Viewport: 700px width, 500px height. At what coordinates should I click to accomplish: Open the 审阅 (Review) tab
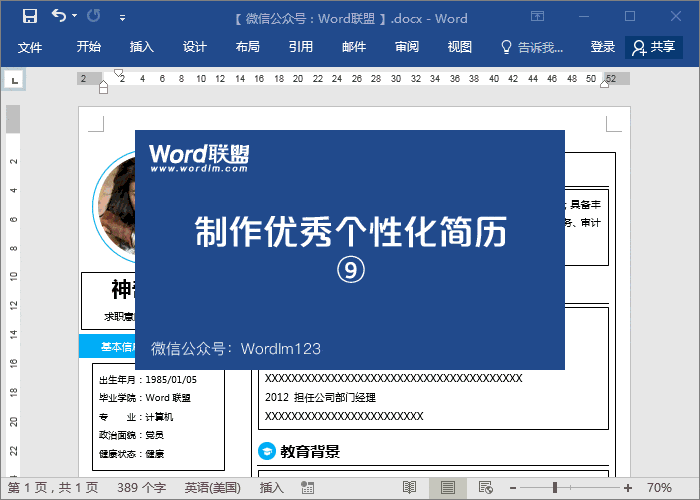(407, 46)
